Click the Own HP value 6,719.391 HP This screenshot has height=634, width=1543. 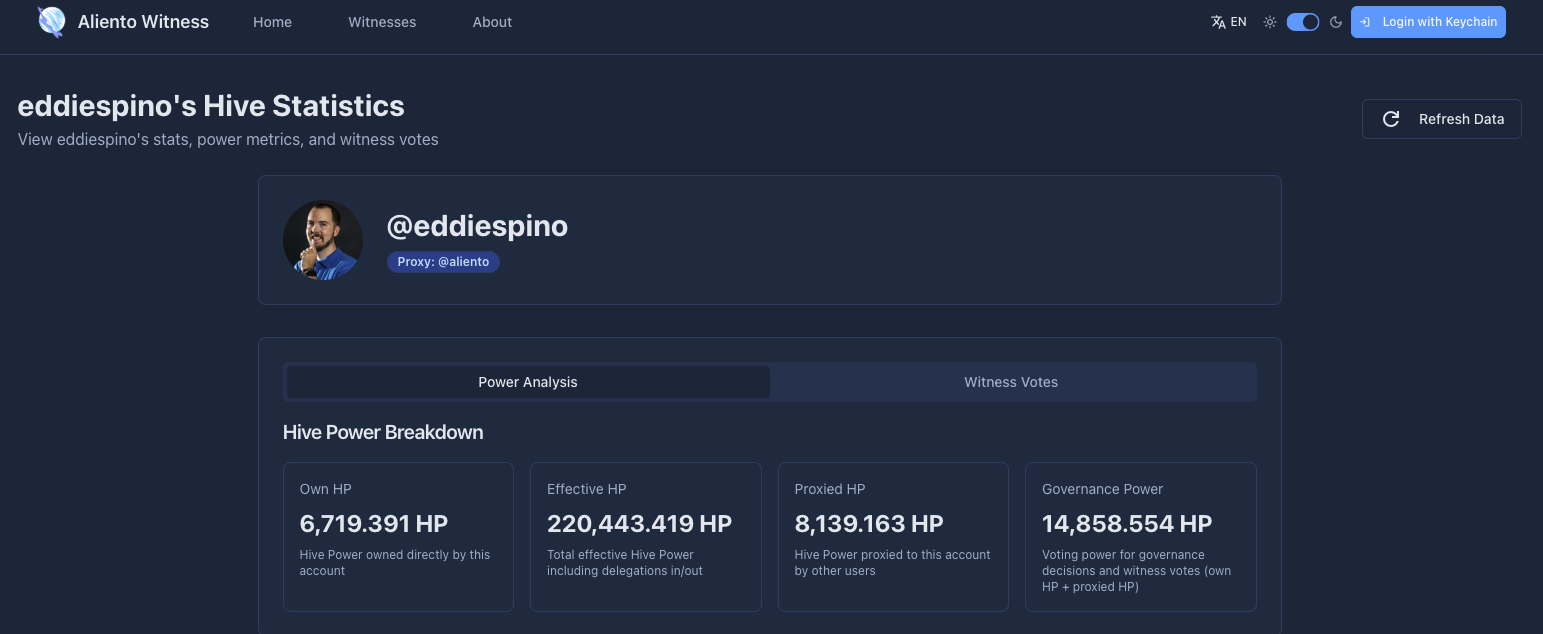[374, 523]
